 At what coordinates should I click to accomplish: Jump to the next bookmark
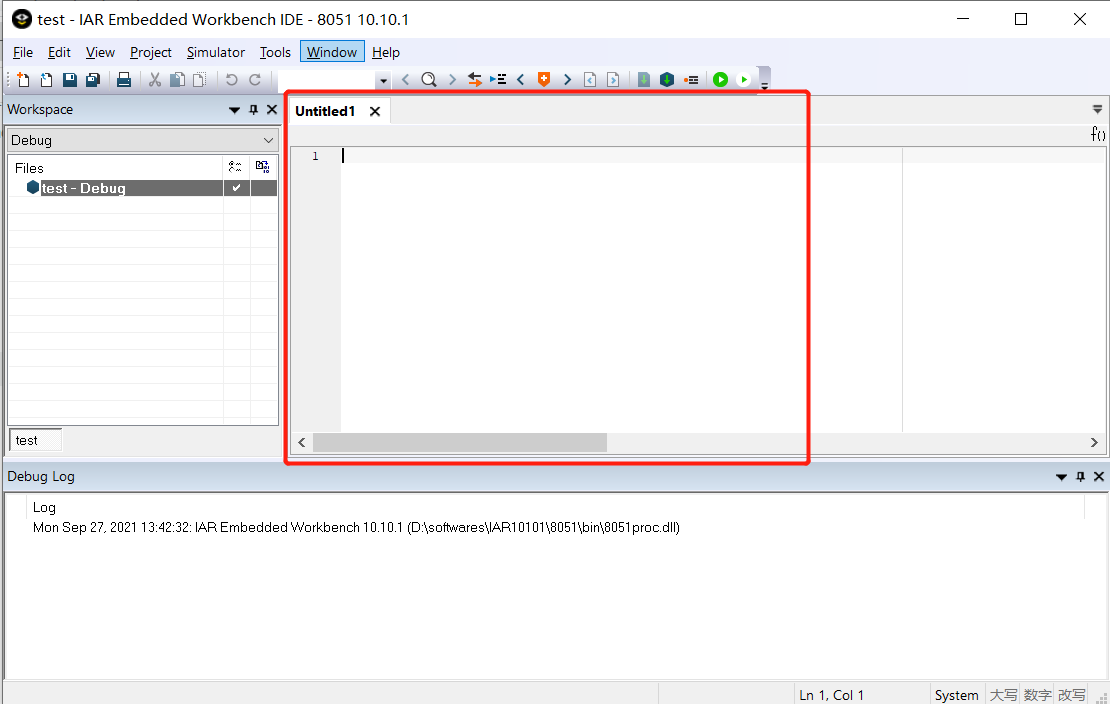pyautogui.click(x=567, y=79)
